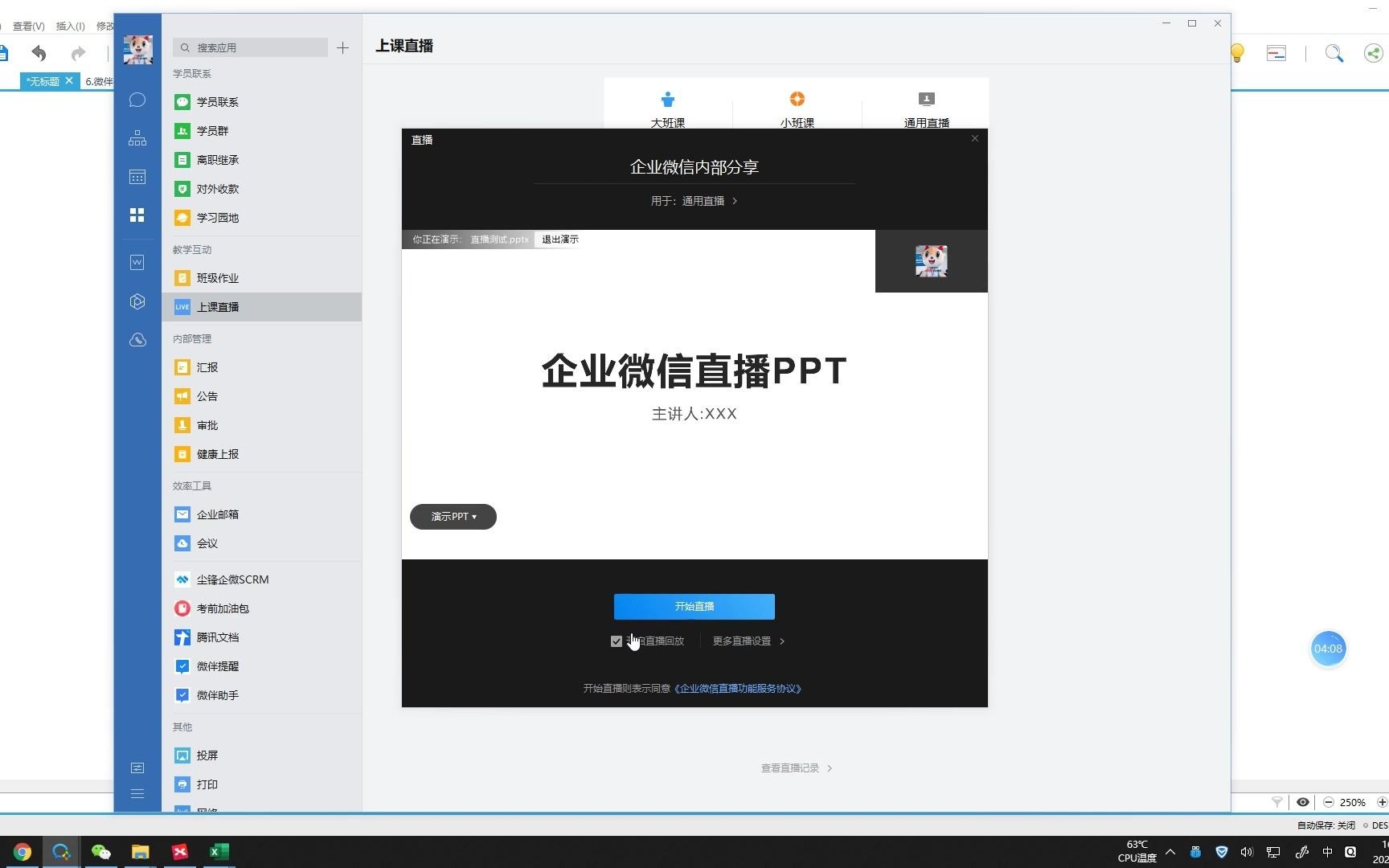Image resolution: width=1389 pixels, height=868 pixels.
Task: Click the plus icon beside search box
Action: coord(342,47)
